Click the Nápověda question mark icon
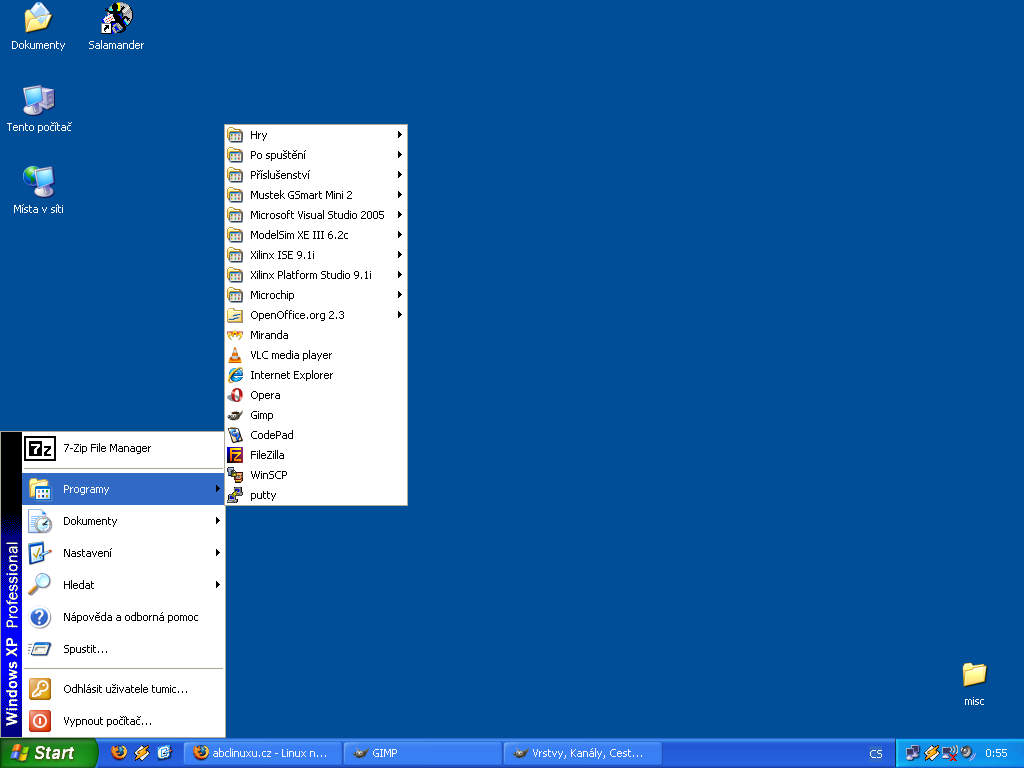This screenshot has width=1024, height=768. pos(40,616)
